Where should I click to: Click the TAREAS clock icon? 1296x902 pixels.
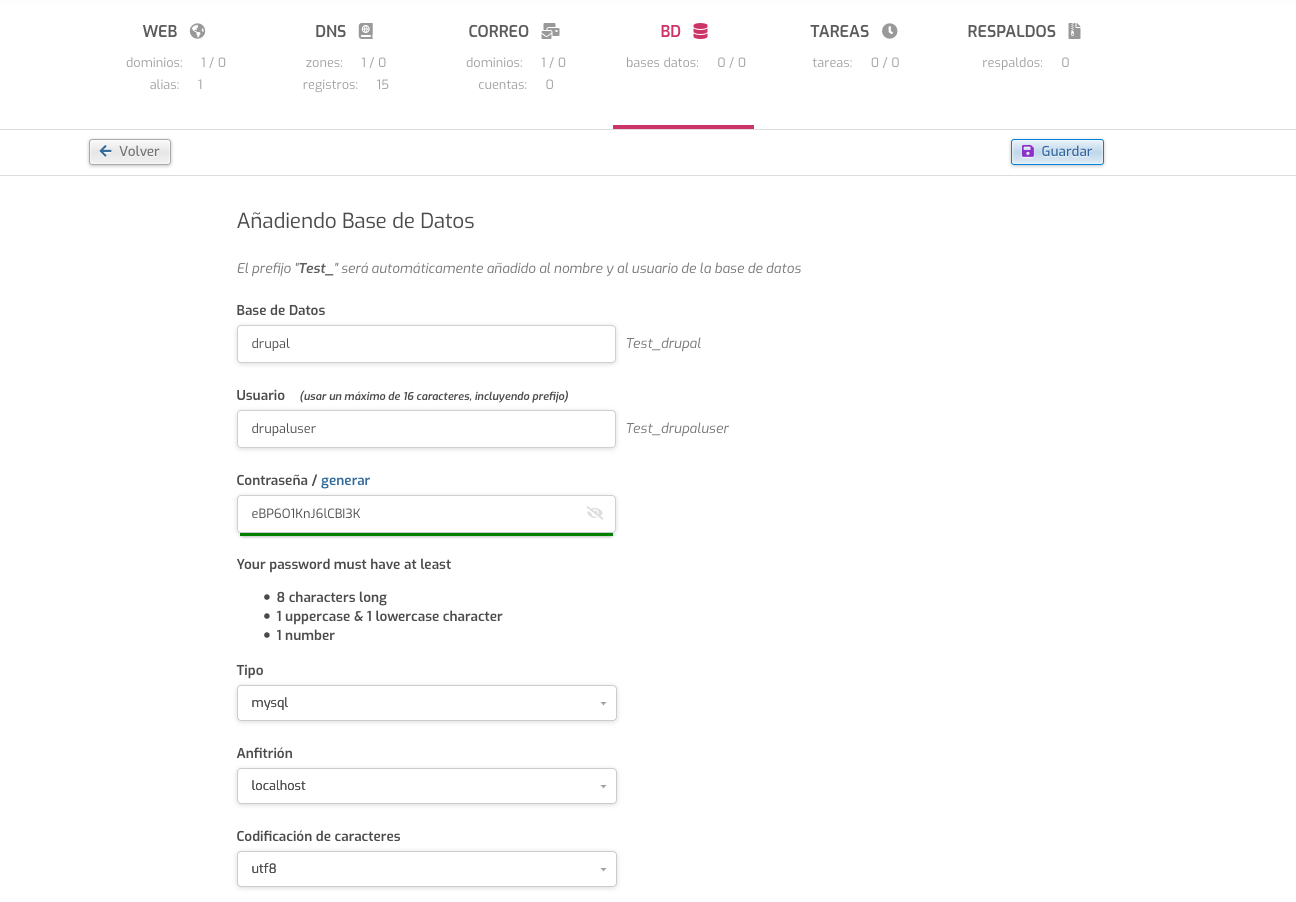click(889, 31)
